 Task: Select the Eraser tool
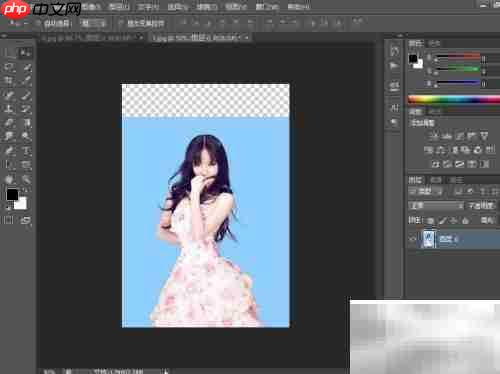coord(9,123)
